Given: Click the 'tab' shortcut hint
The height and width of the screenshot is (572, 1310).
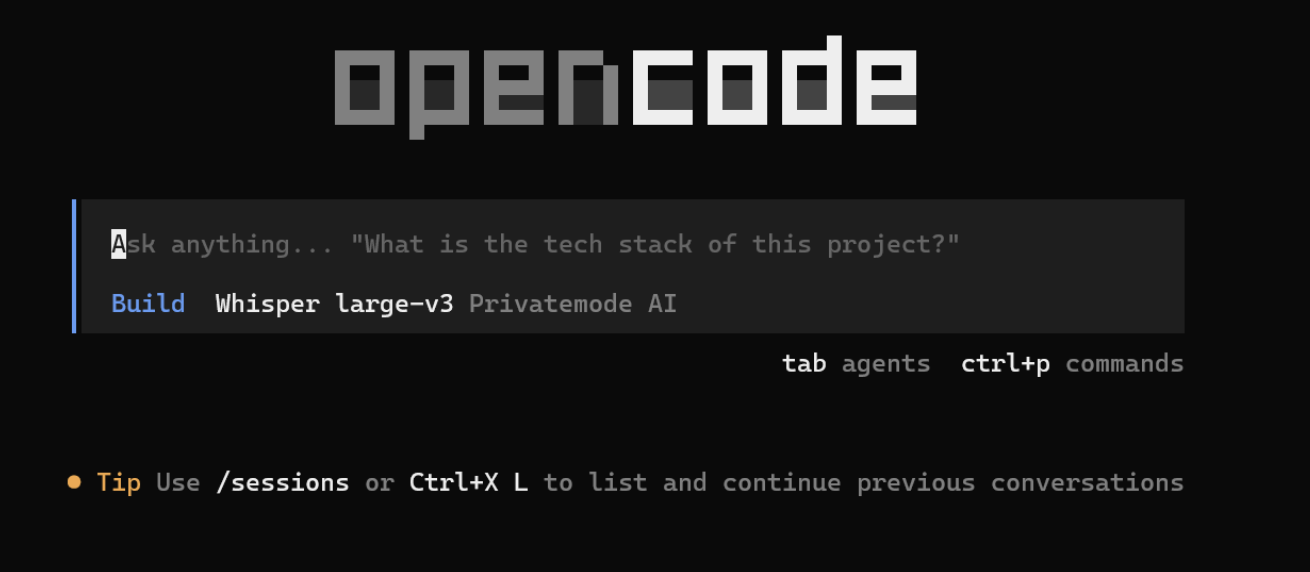Looking at the screenshot, I should [804, 363].
